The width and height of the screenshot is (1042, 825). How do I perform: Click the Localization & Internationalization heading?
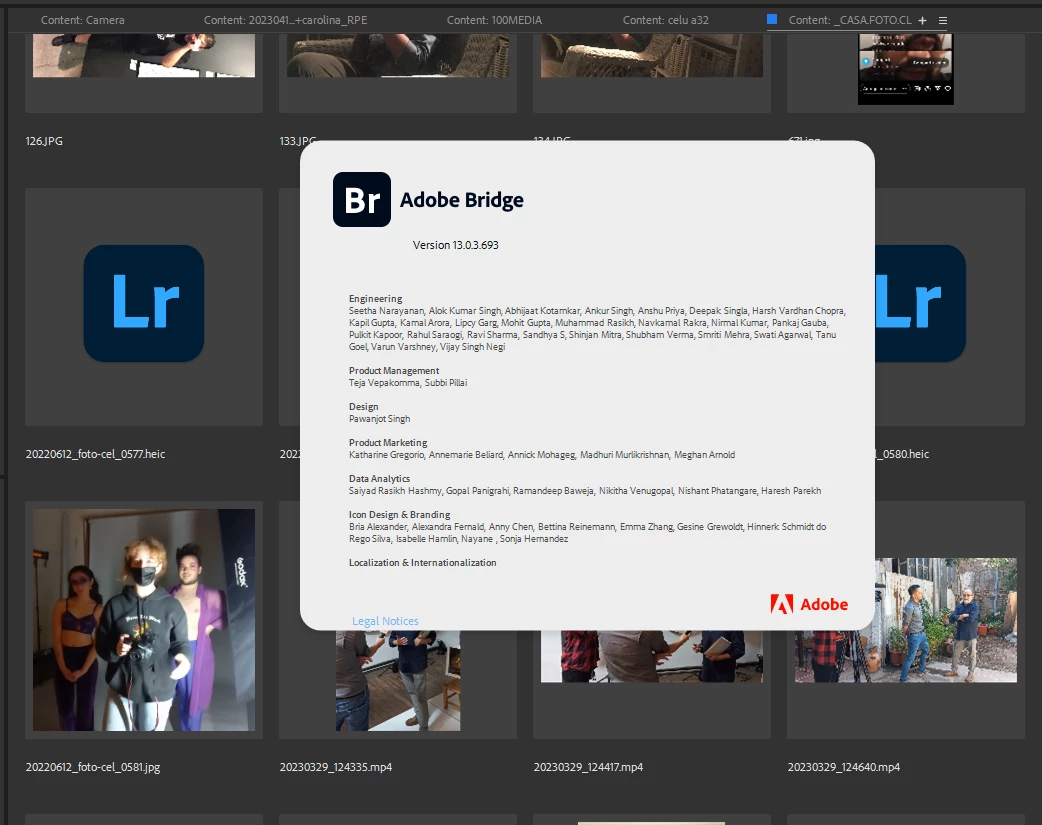point(423,562)
